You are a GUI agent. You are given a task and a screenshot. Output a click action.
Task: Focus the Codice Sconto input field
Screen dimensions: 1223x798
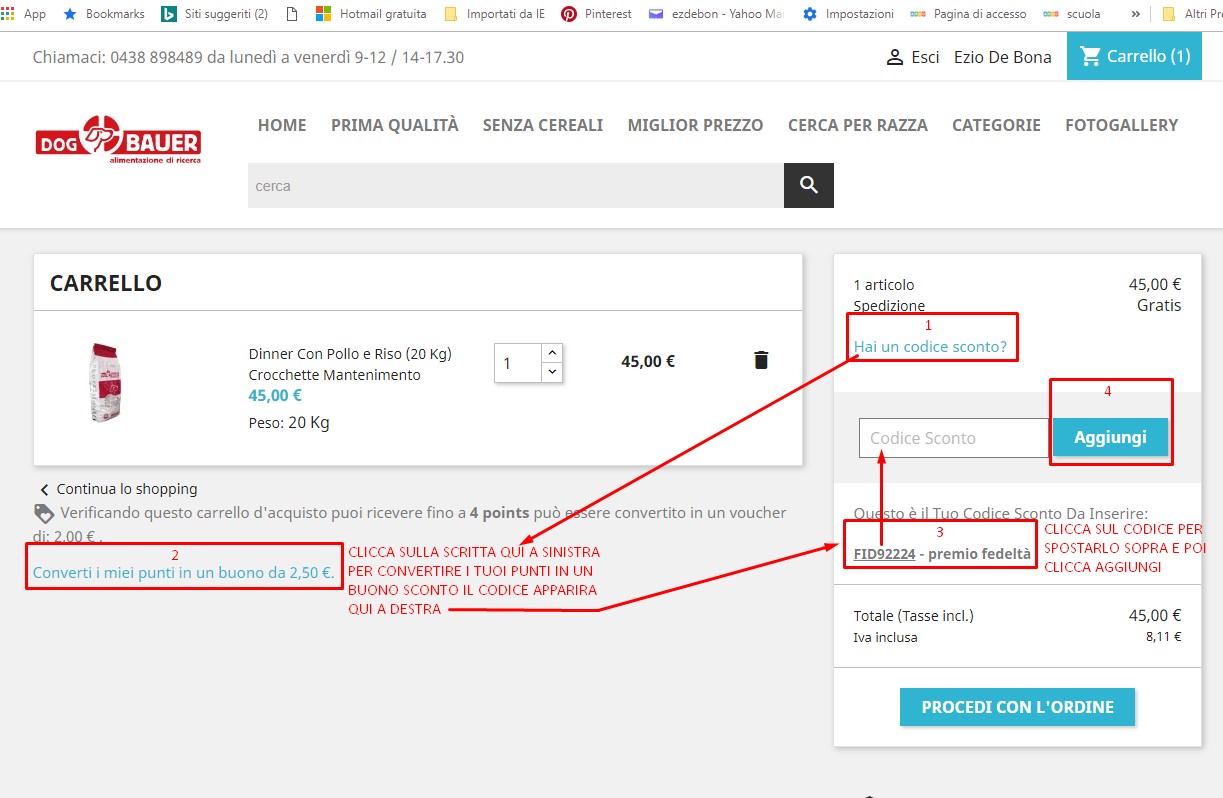(954, 438)
